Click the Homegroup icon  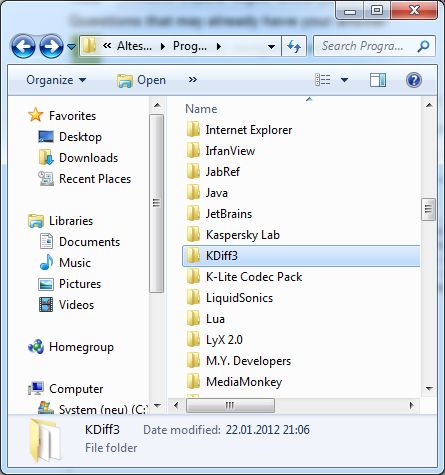pos(36,347)
